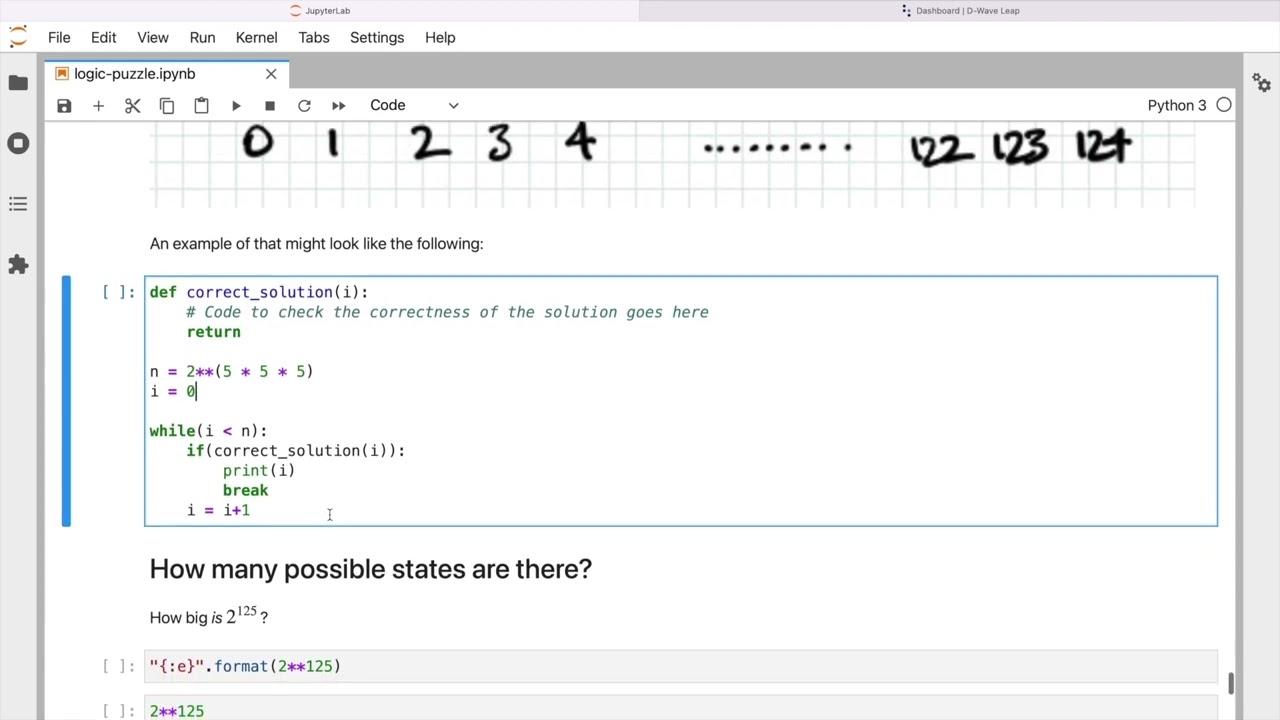The height and width of the screenshot is (720, 1280).
Task: Cut the selected cell with the scissors icon
Action: (132, 105)
